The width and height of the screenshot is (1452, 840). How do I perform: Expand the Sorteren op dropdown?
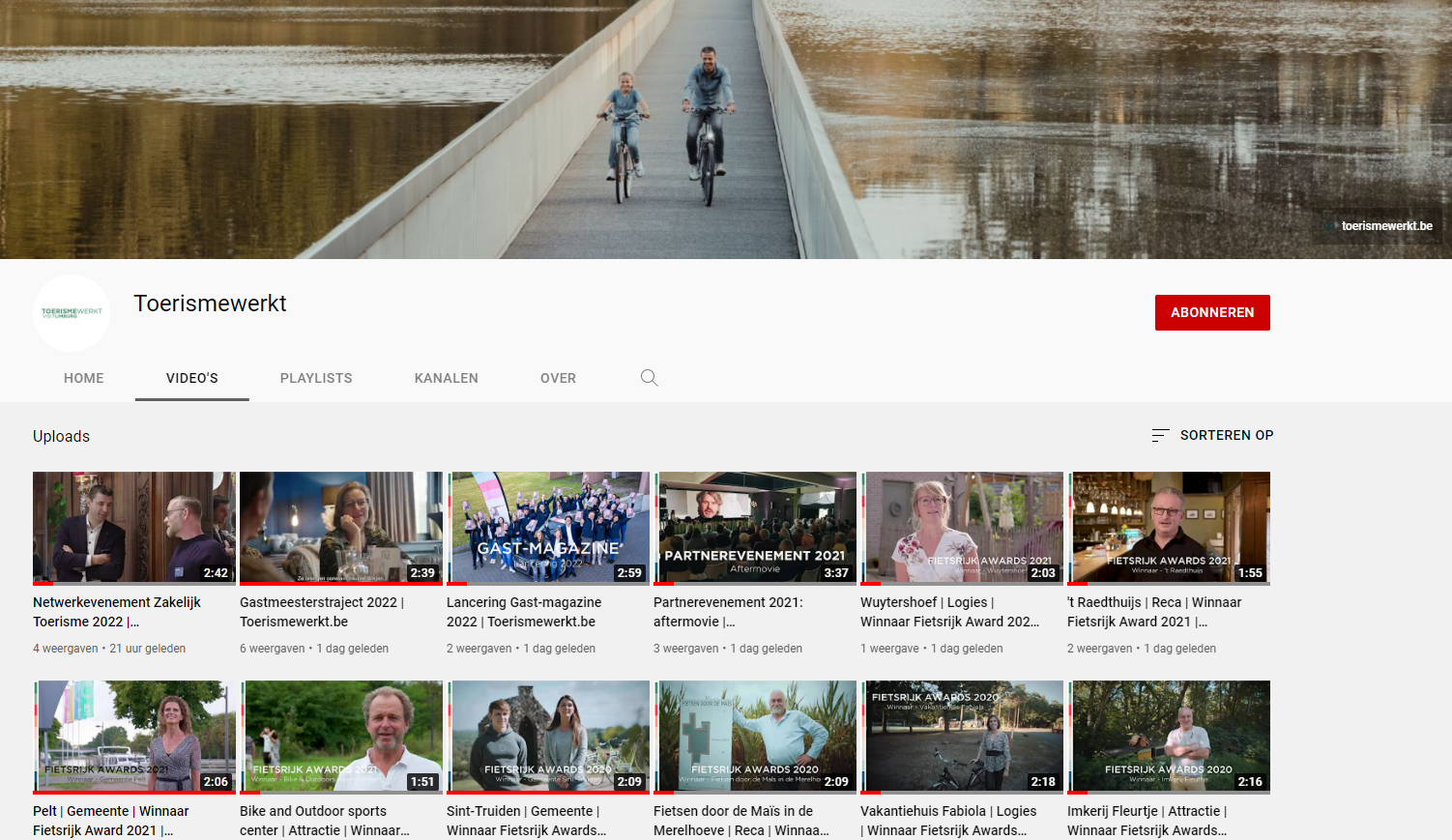[1213, 436]
